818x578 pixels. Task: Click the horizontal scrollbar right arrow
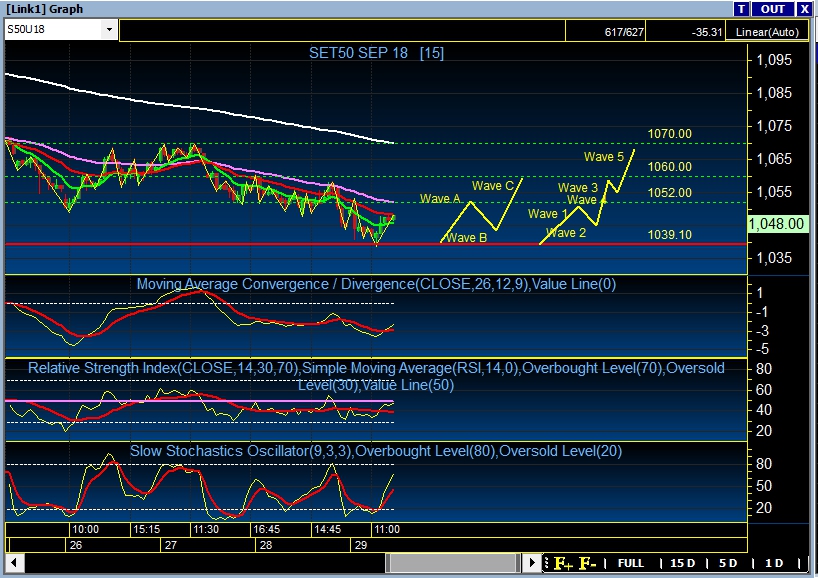pos(532,563)
